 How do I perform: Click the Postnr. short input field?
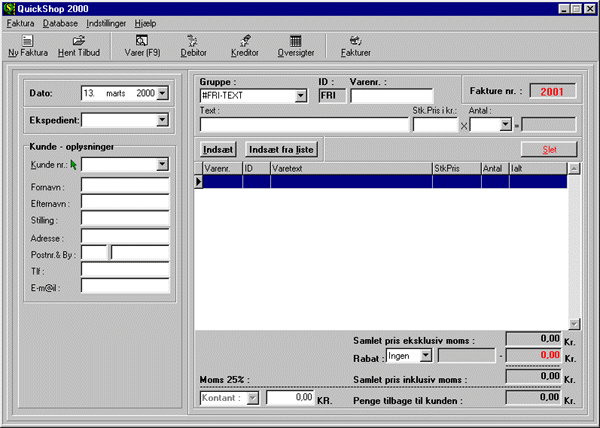coord(95,253)
